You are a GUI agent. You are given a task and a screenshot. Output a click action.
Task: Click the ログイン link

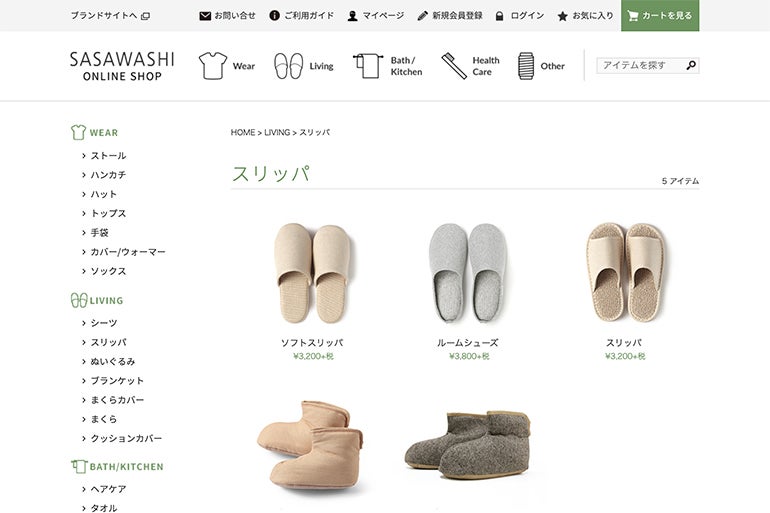(x=527, y=16)
